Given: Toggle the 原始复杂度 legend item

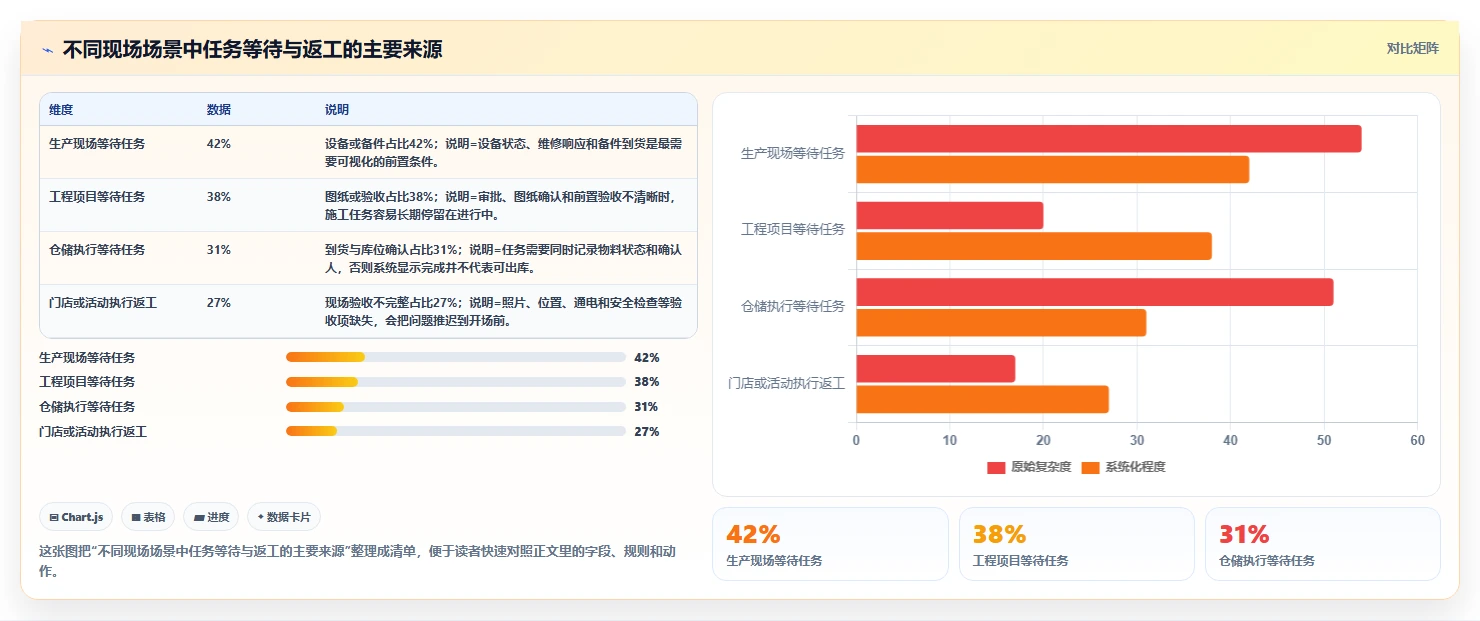Looking at the screenshot, I should tap(1029, 467).
